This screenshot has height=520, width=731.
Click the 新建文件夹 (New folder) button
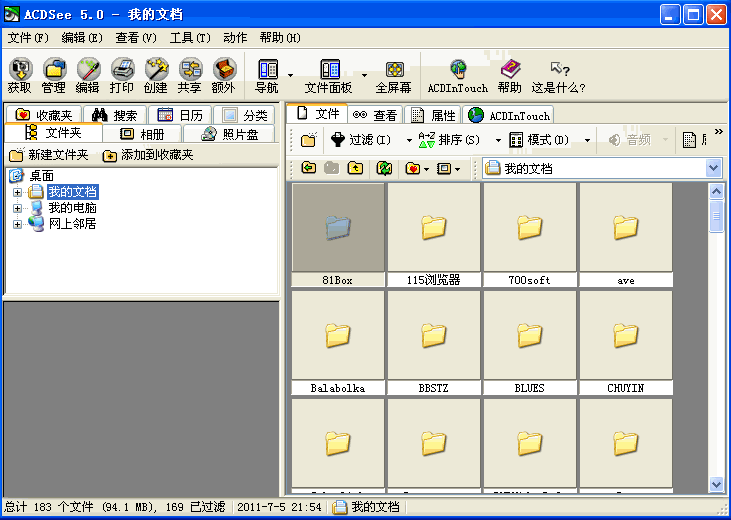tap(49, 155)
